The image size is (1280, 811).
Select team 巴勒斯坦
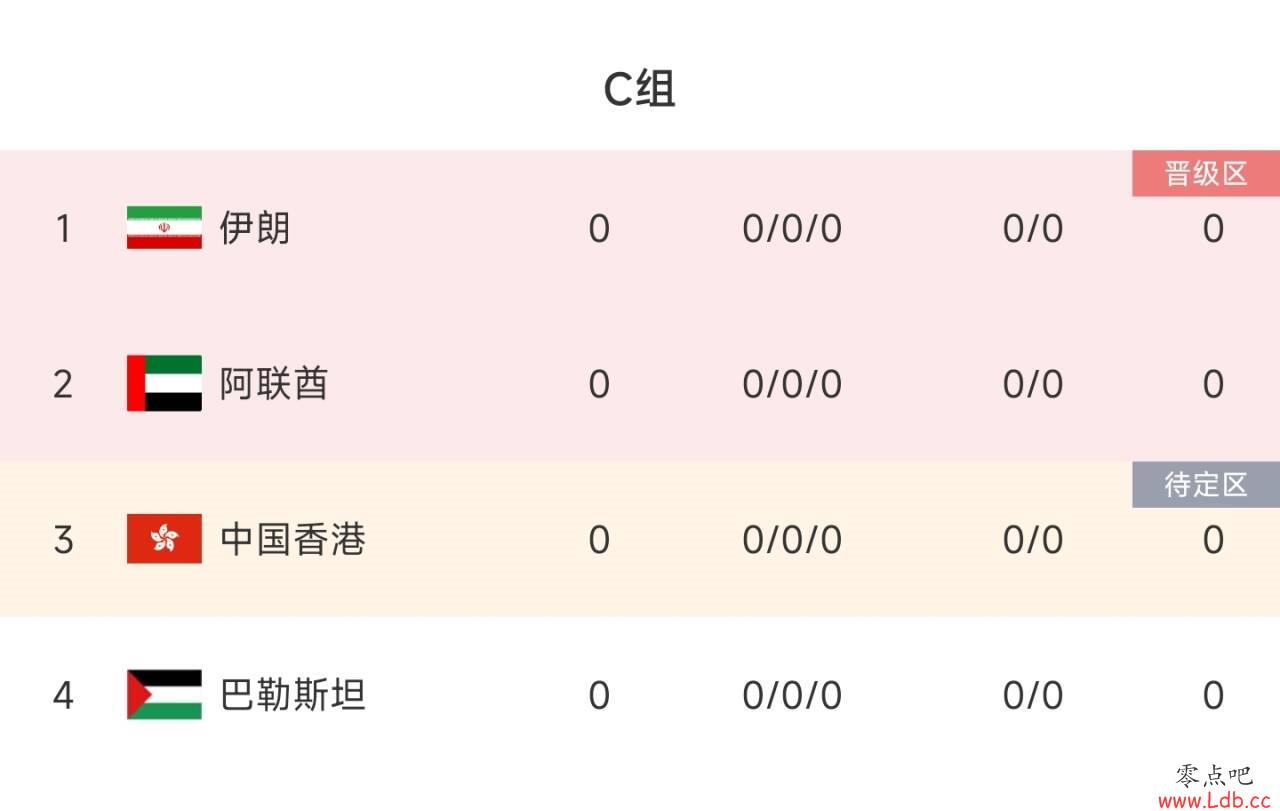point(293,694)
